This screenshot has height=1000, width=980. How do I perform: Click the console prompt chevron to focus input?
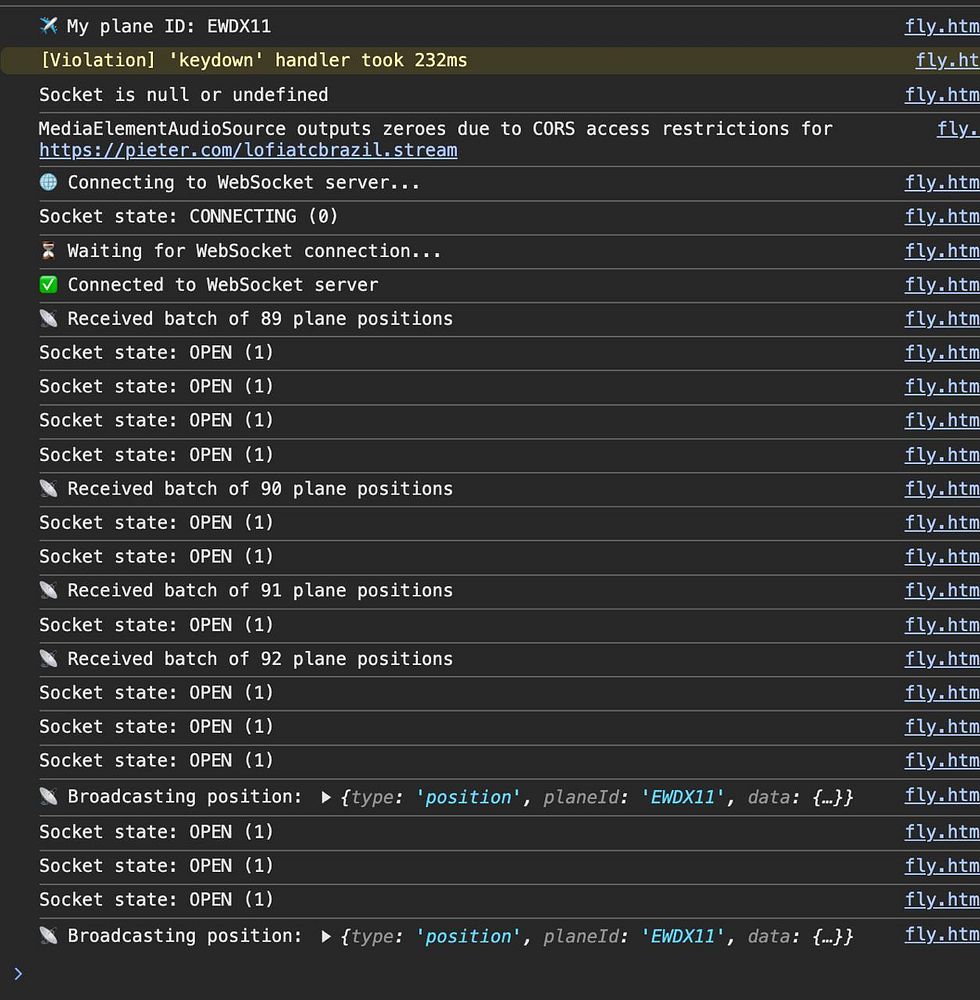click(18, 973)
